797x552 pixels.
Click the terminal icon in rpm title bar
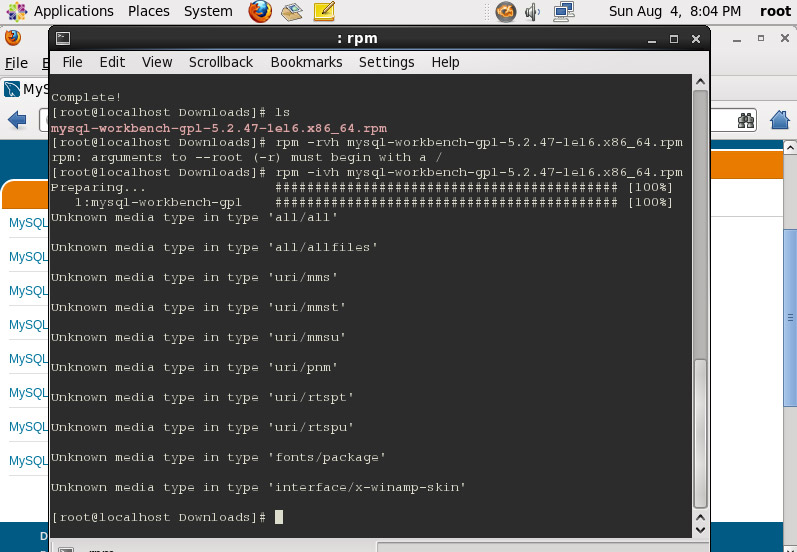(63, 38)
